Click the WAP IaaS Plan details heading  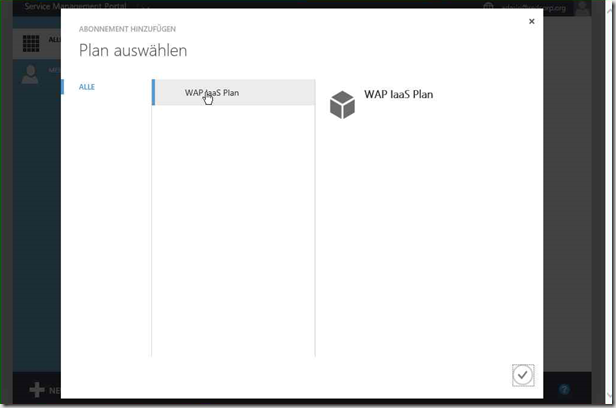point(398,94)
